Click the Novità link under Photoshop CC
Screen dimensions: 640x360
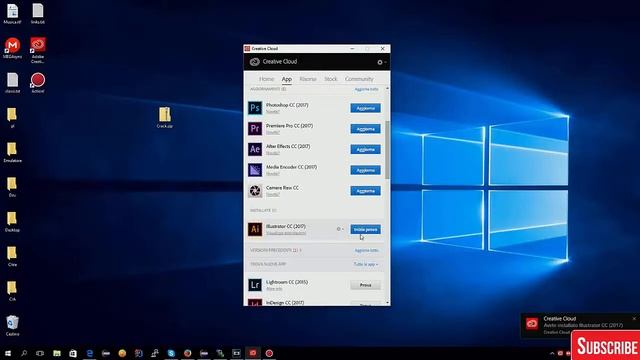click(x=273, y=111)
